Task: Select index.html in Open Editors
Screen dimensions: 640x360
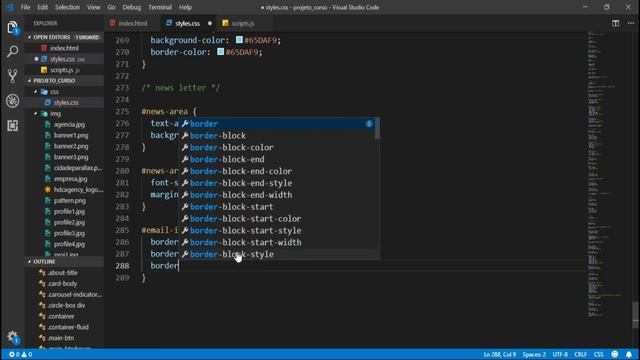Action: pos(64,48)
